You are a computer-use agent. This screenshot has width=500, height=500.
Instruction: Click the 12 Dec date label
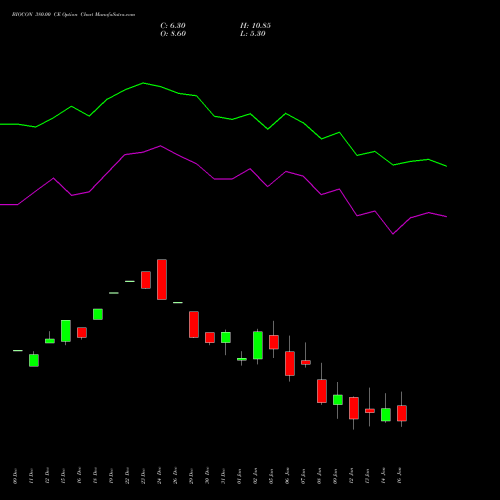pos(47,476)
